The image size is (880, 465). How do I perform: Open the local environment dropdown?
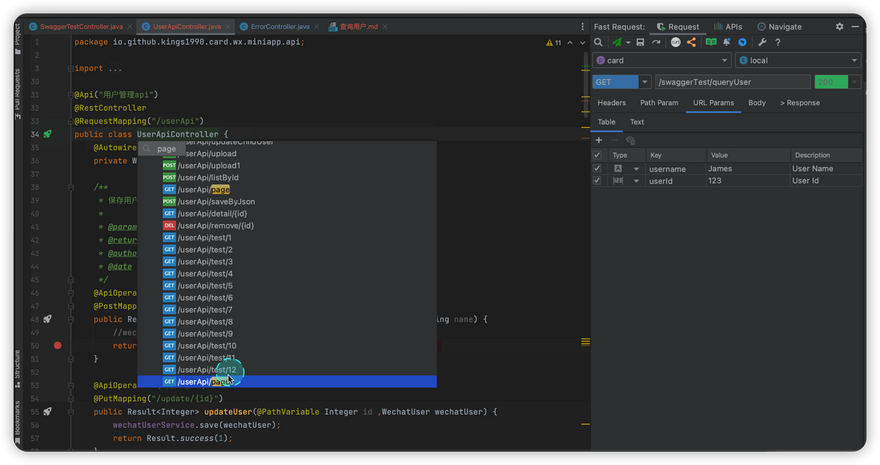(797, 61)
